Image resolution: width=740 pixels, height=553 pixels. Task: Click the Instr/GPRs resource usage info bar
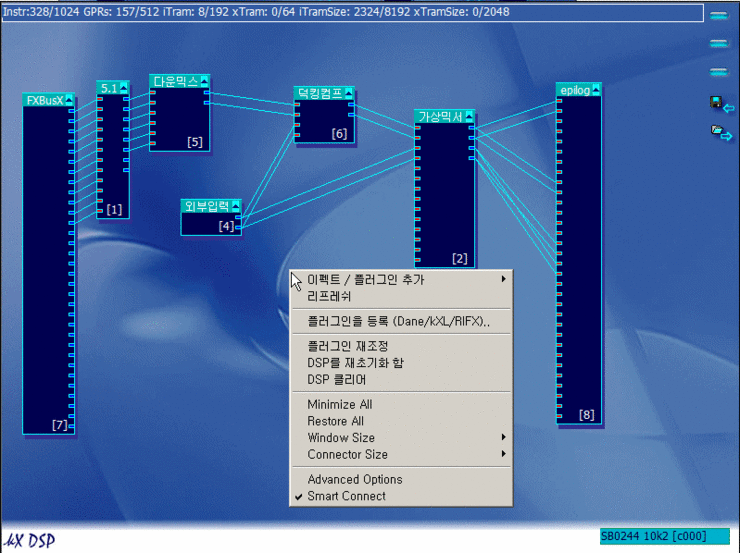pyautogui.click(x=353, y=12)
